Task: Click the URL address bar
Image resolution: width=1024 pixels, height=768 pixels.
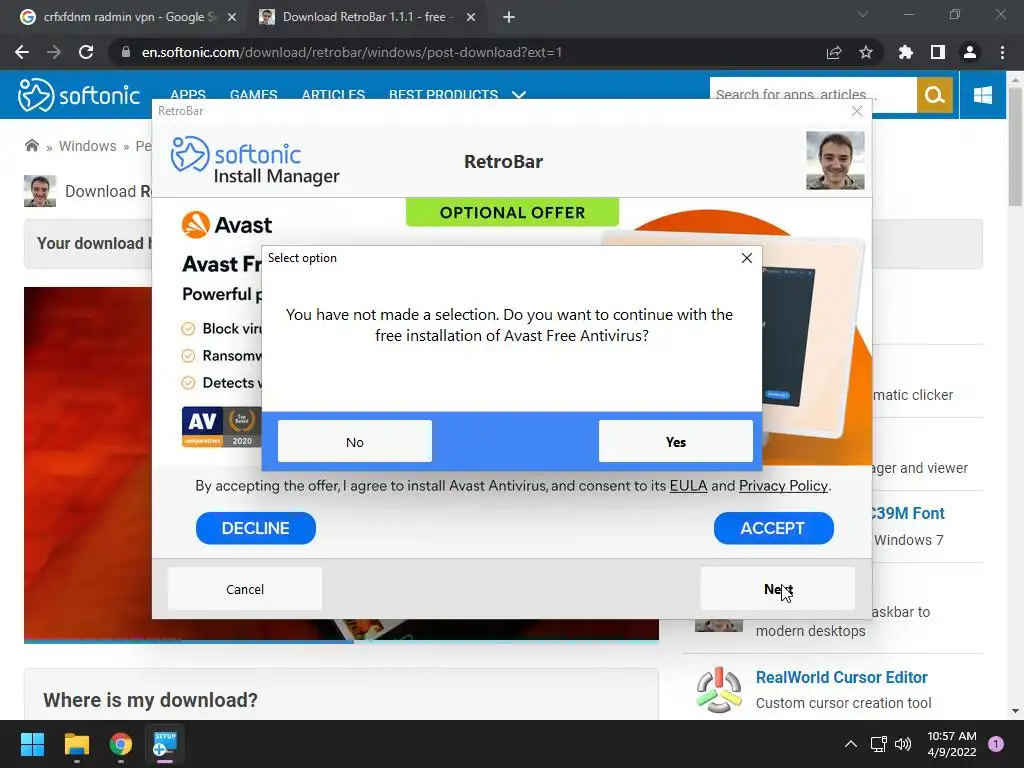Action: [x=470, y=52]
